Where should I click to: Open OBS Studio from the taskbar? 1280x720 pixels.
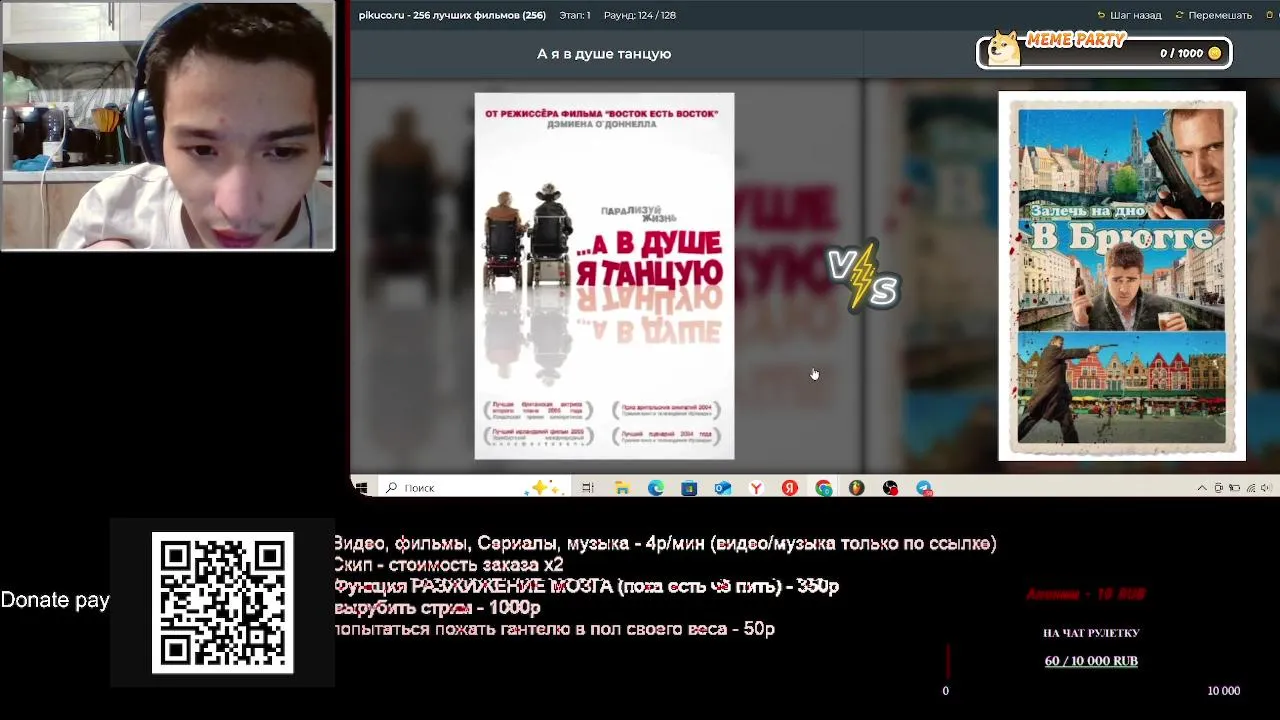890,488
